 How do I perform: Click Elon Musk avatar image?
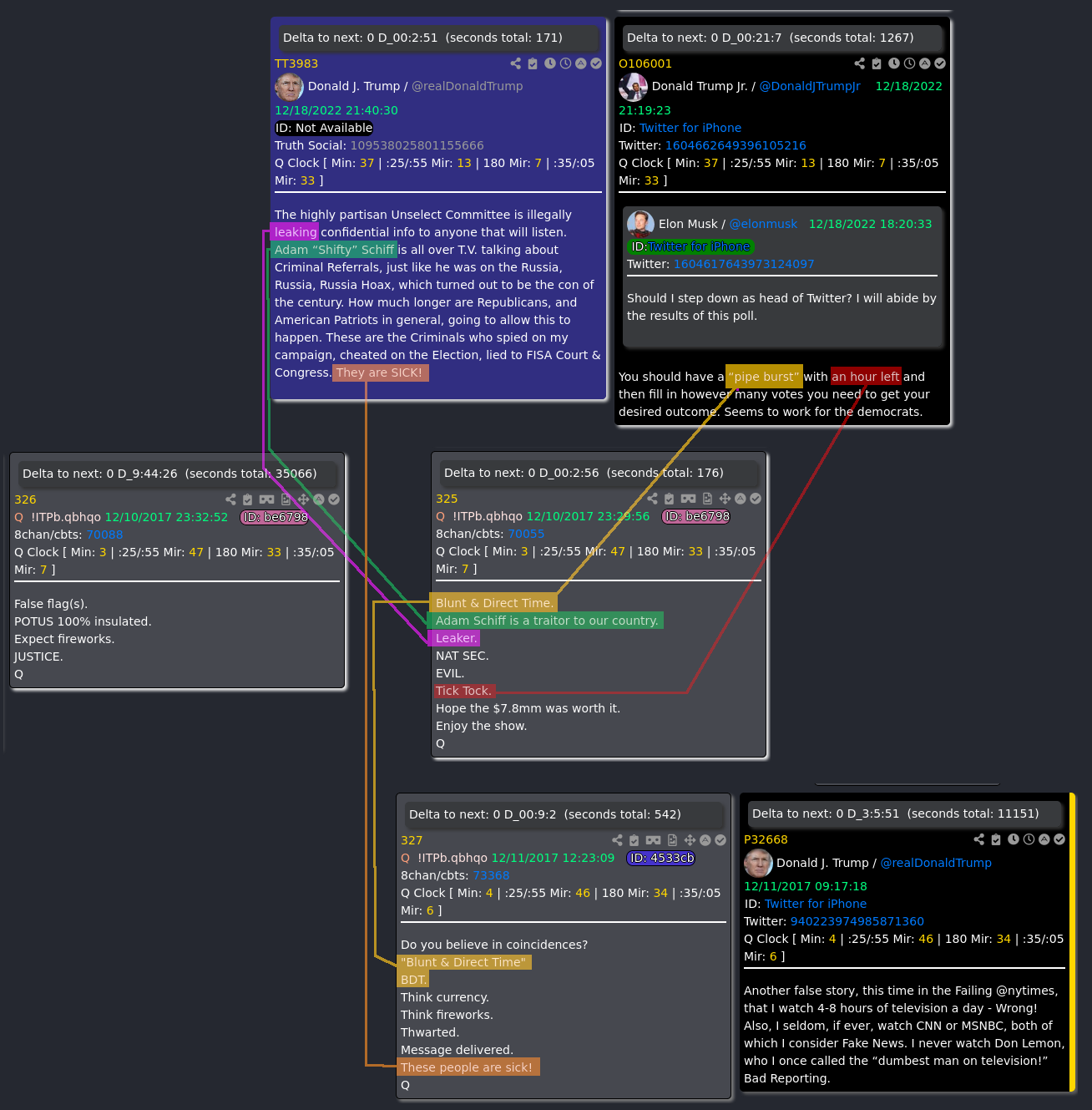pos(640,224)
